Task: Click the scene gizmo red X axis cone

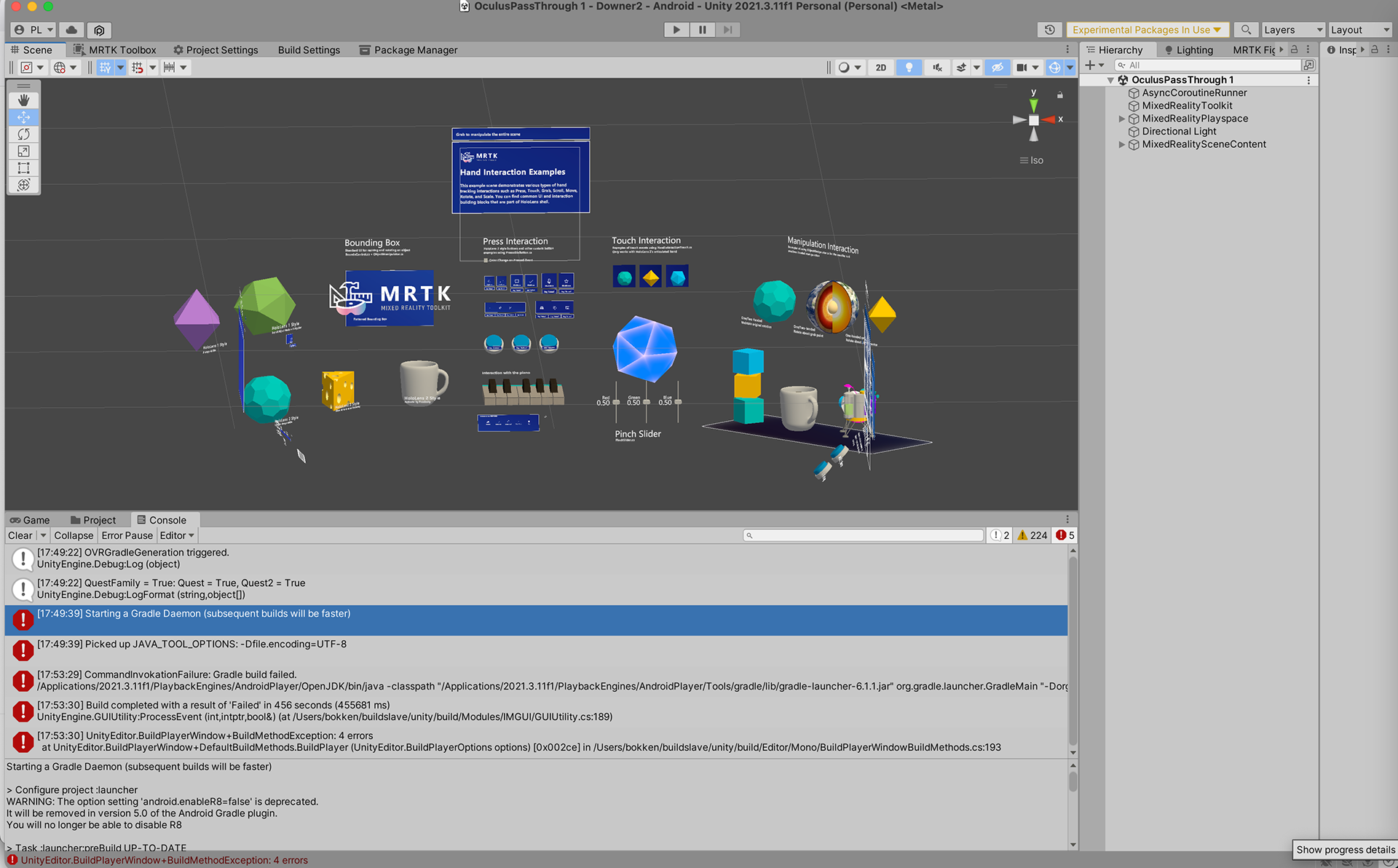Action: coord(1048,119)
